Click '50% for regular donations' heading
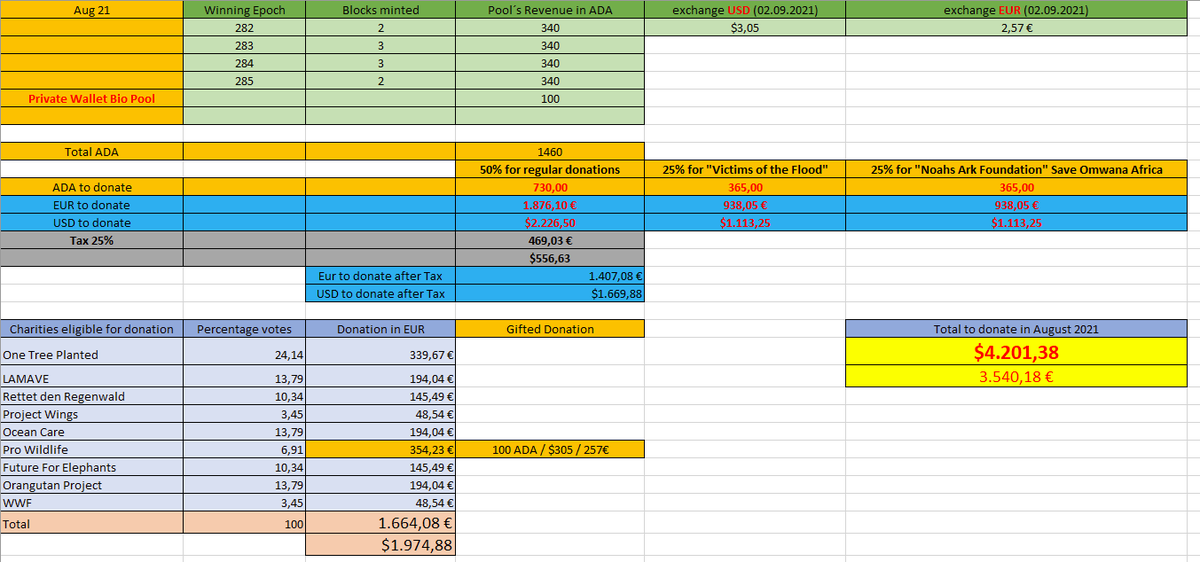 pyautogui.click(x=550, y=170)
